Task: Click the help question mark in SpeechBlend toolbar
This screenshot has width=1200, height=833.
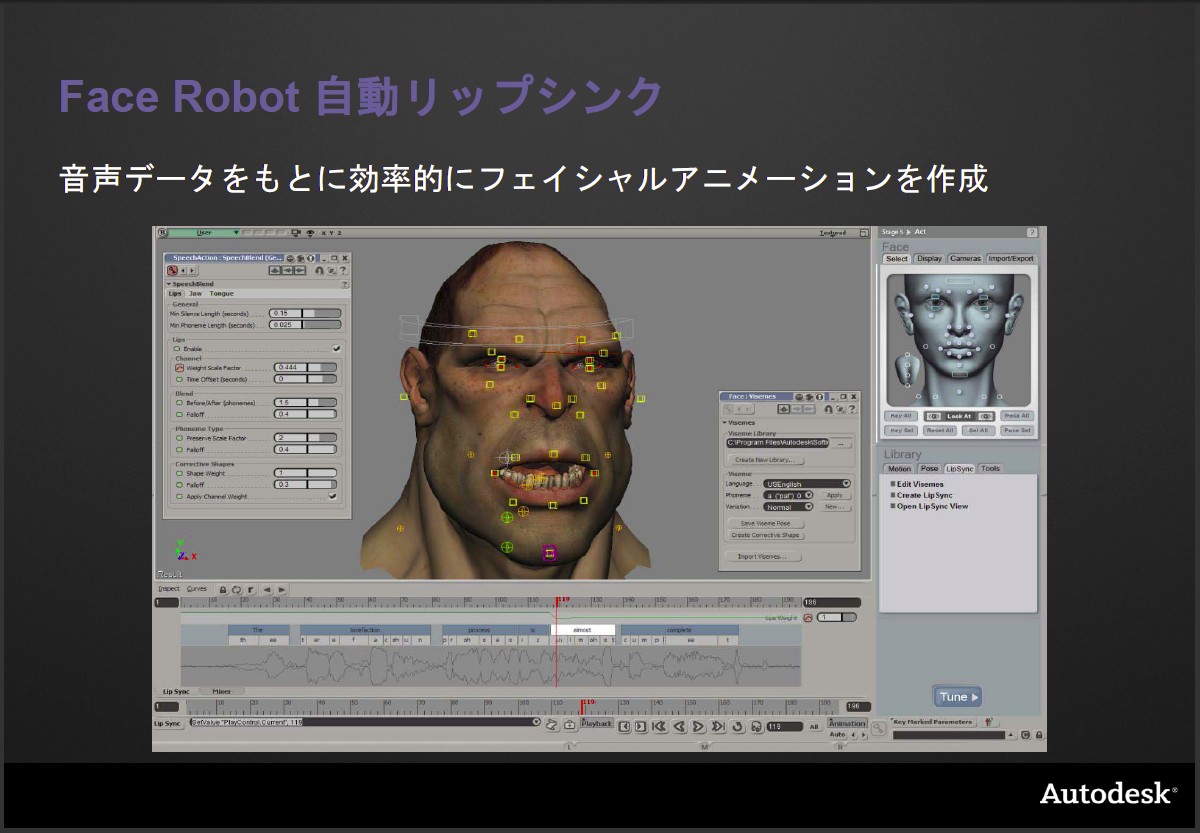Action: pos(343,270)
